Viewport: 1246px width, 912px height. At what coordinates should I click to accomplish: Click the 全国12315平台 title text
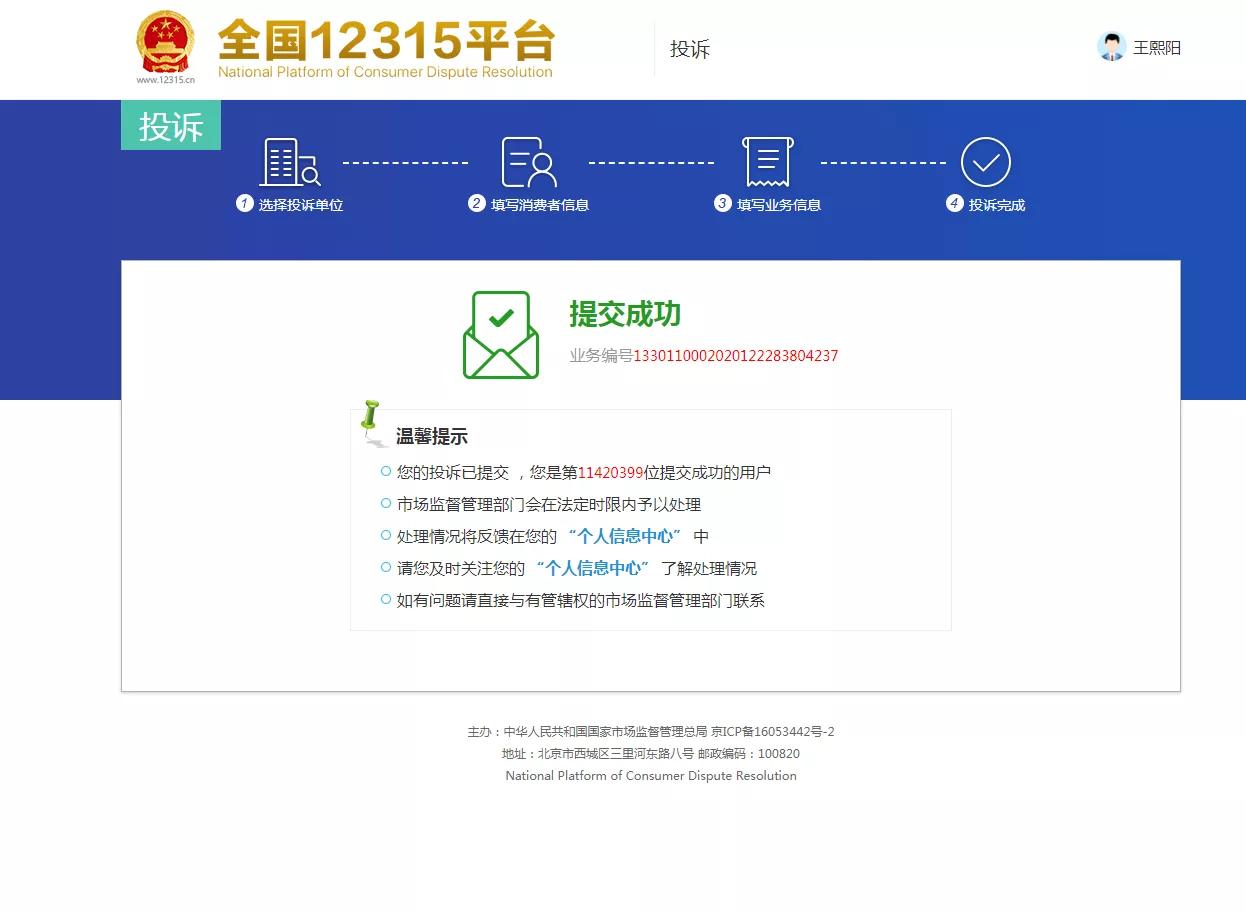pyautogui.click(x=385, y=41)
